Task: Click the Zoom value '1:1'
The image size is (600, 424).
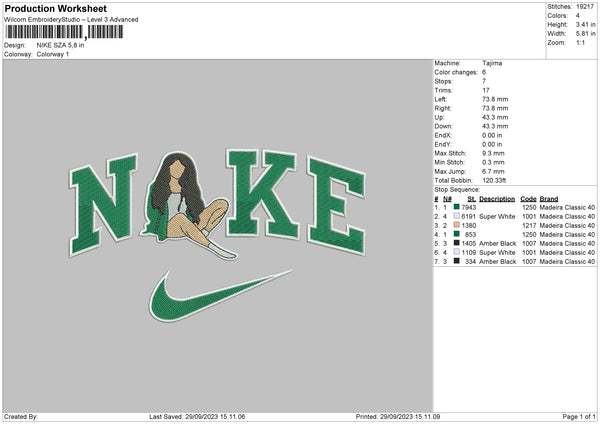Action: click(x=580, y=42)
